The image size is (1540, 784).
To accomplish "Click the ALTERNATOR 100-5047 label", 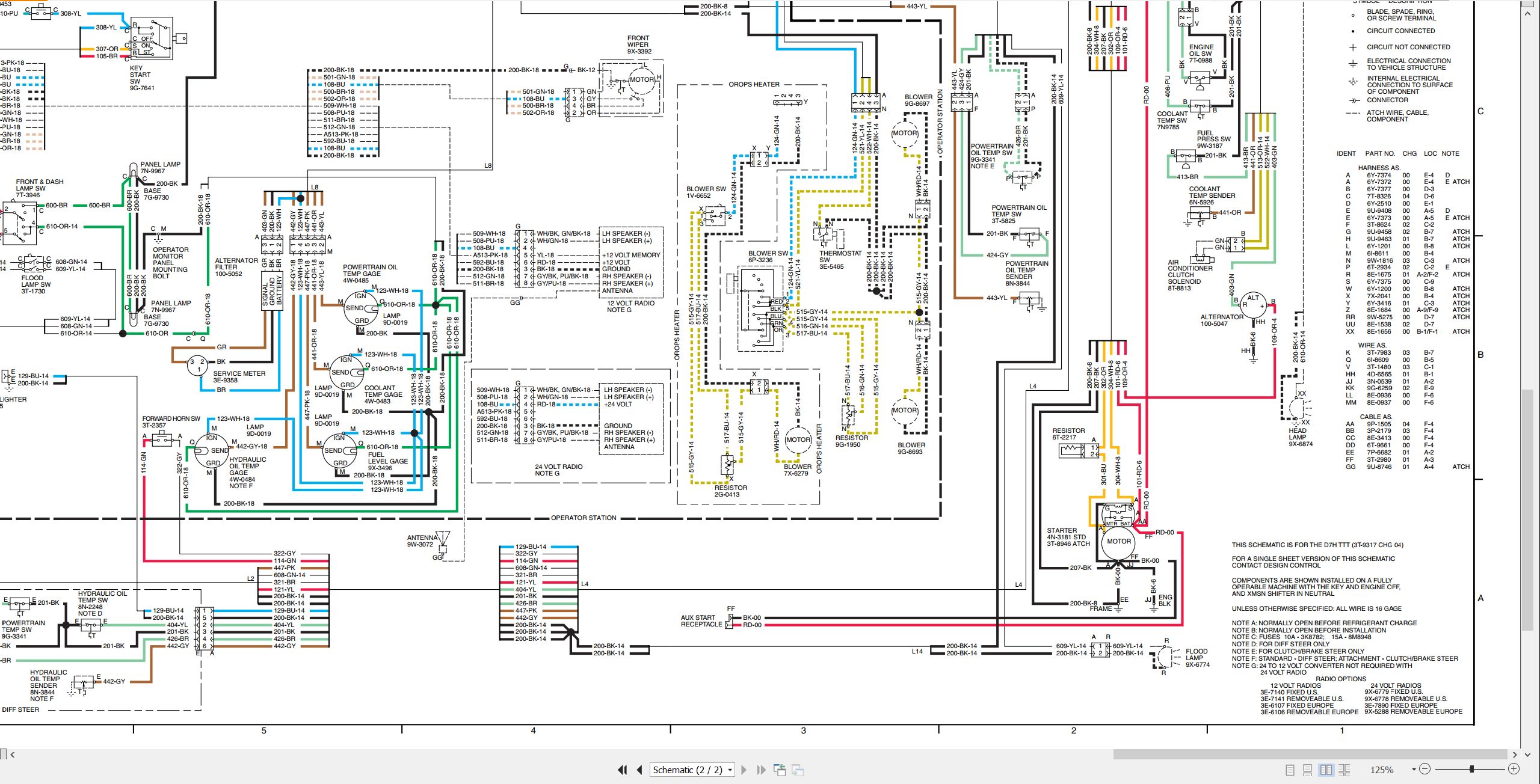I will coord(1222,320).
